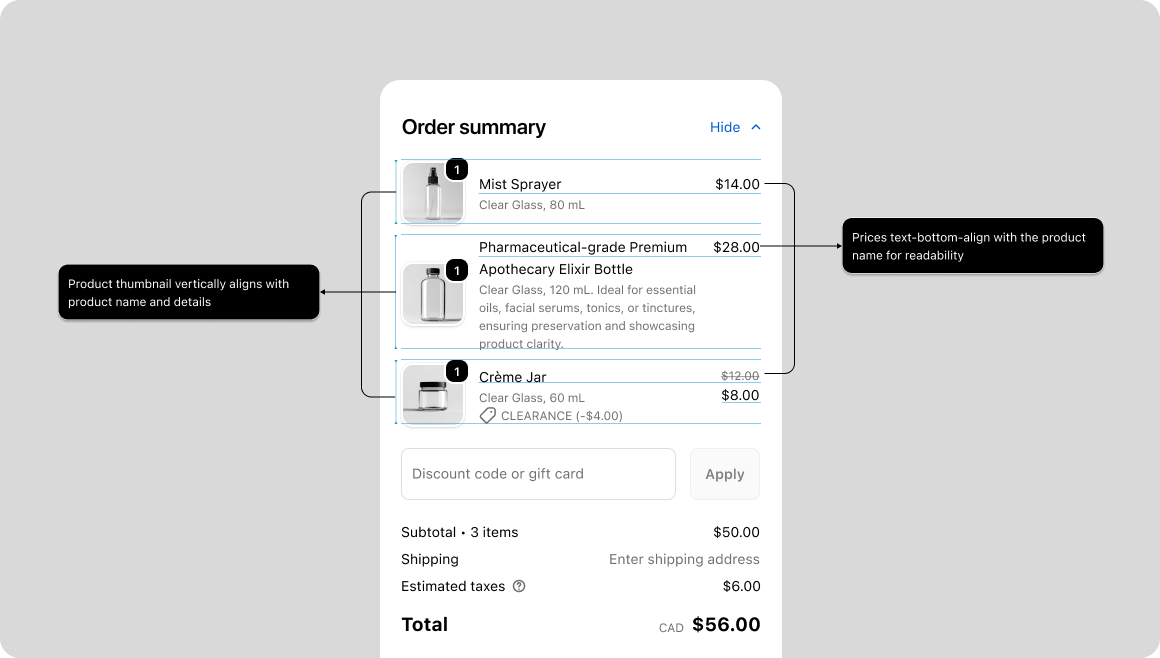1160x658 pixels.
Task: Click the CAD currency label beside Total
Action: pos(671,626)
